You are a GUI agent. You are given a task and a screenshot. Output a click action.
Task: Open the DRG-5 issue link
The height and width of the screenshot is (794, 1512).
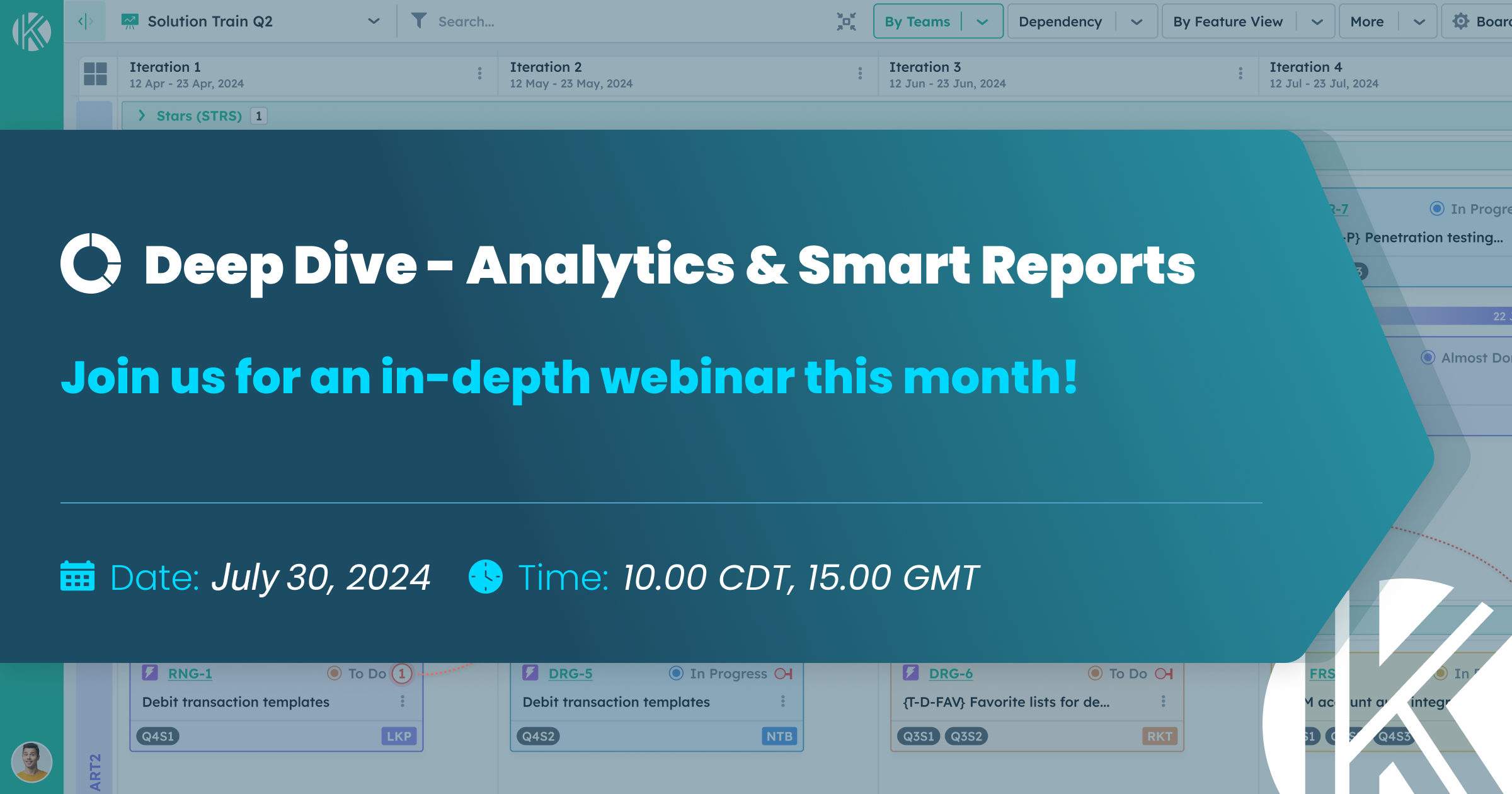click(571, 674)
